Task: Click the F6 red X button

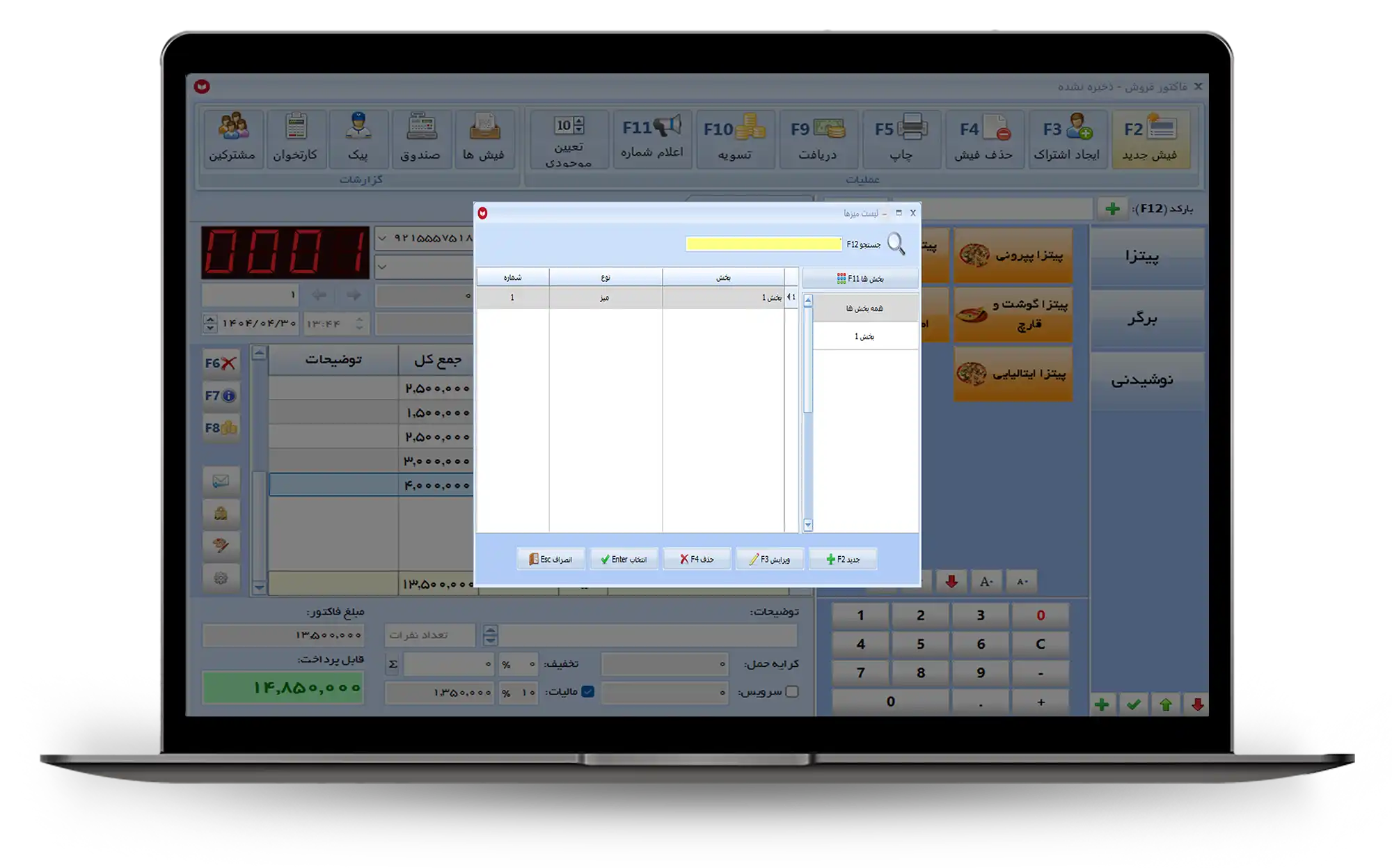Action: 221,363
